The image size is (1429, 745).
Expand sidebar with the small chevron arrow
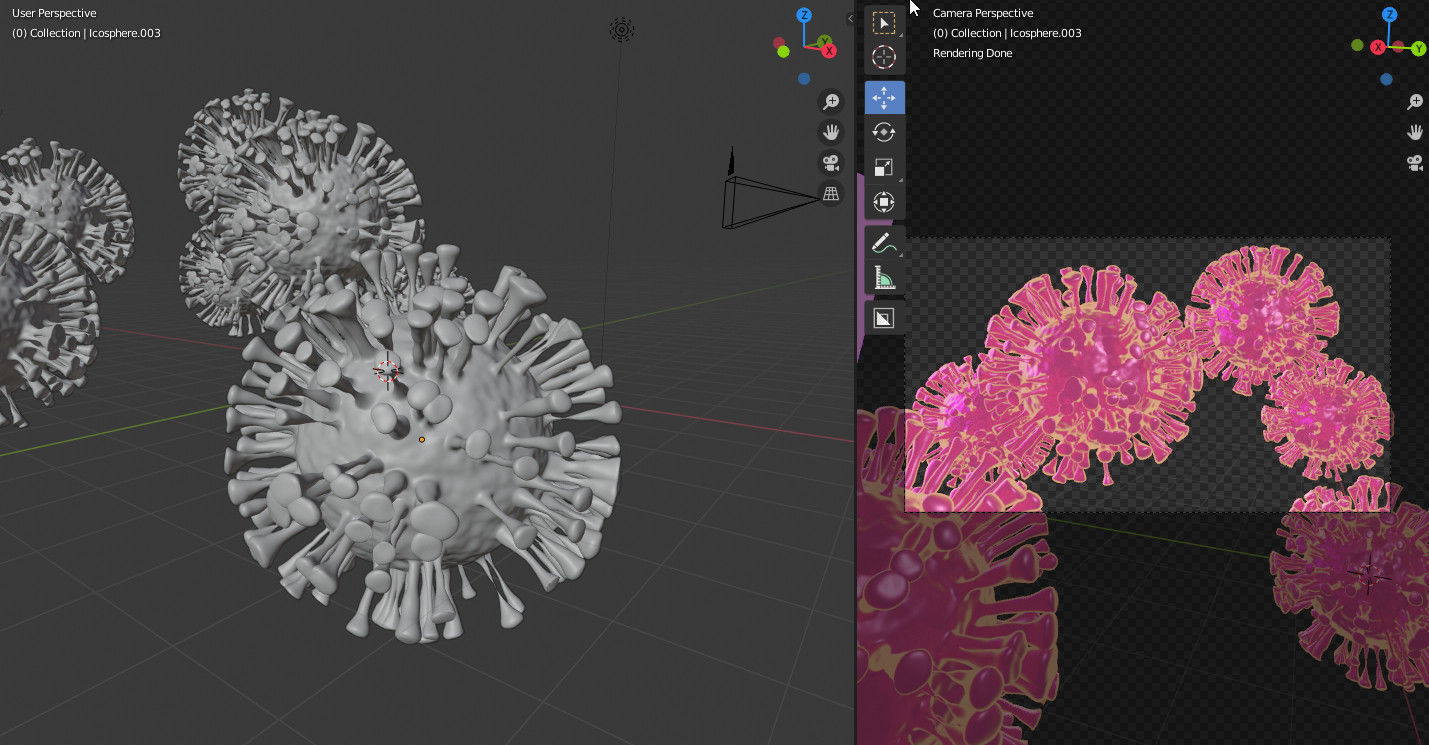pos(850,18)
